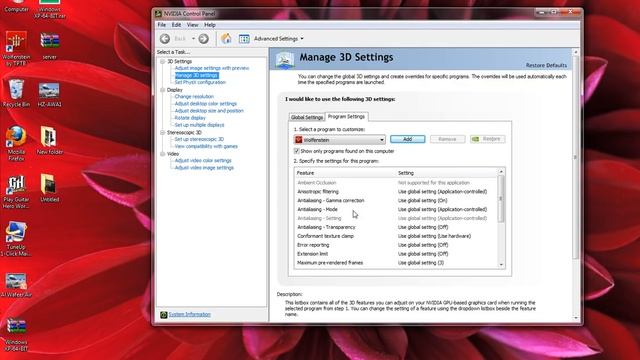The height and width of the screenshot is (360, 640).
Task: Click the feature list scrollbar thumb
Action: pyautogui.click(x=501, y=199)
